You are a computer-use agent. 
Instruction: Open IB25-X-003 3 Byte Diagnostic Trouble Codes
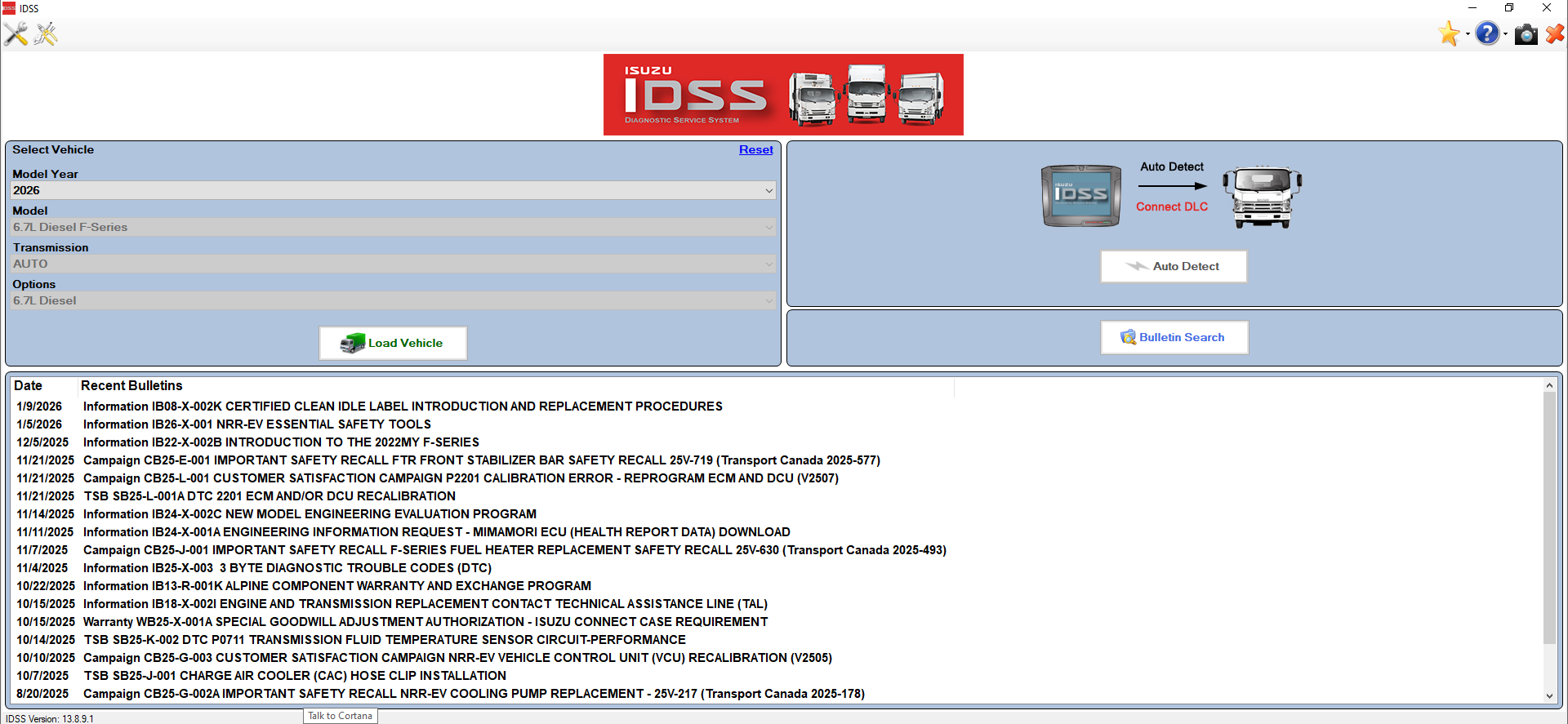pos(287,568)
